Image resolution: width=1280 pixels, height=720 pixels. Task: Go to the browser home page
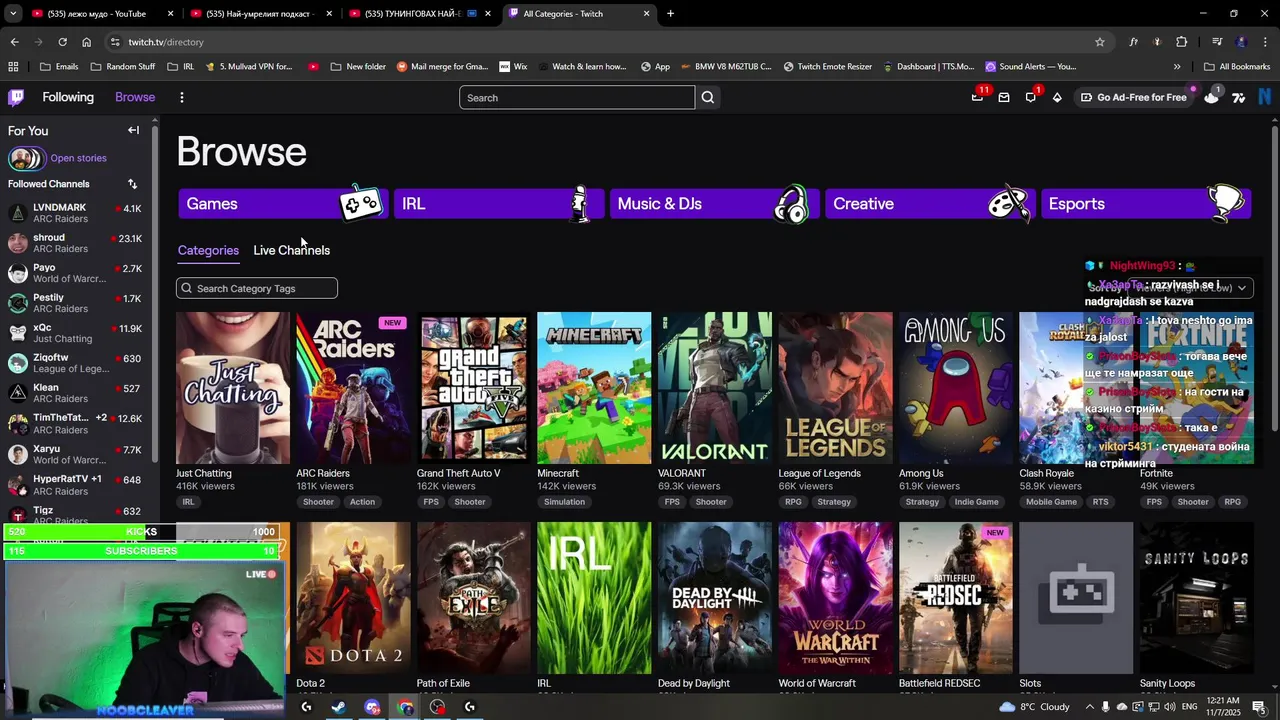tap(86, 42)
